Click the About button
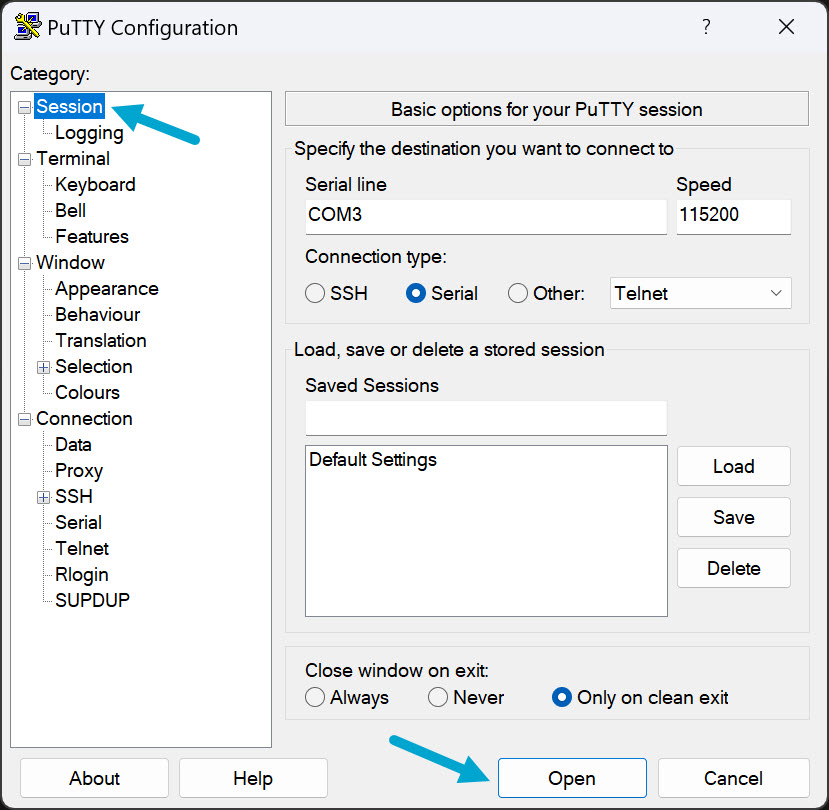Viewport: 829px width, 810px height. pyautogui.click(x=93, y=778)
